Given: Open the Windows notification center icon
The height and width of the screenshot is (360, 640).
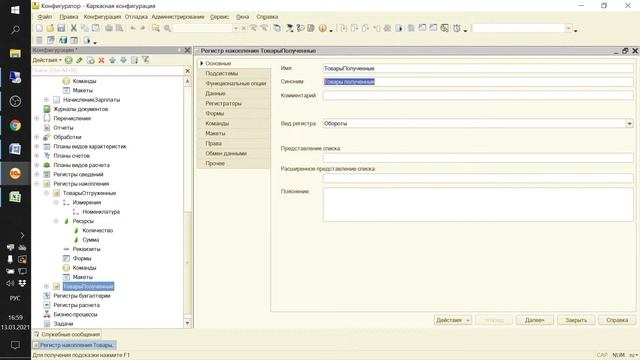Looking at the screenshot, I should (x=15, y=345).
